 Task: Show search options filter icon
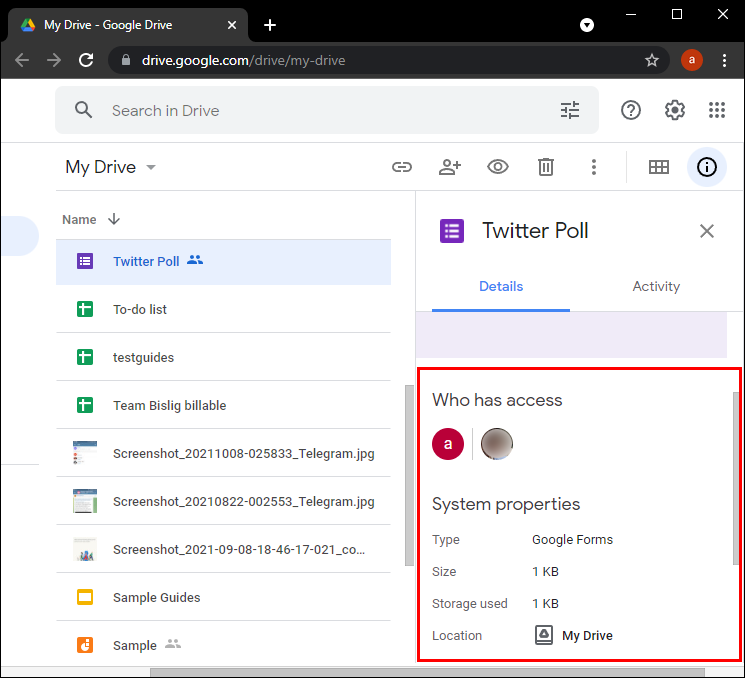570,110
